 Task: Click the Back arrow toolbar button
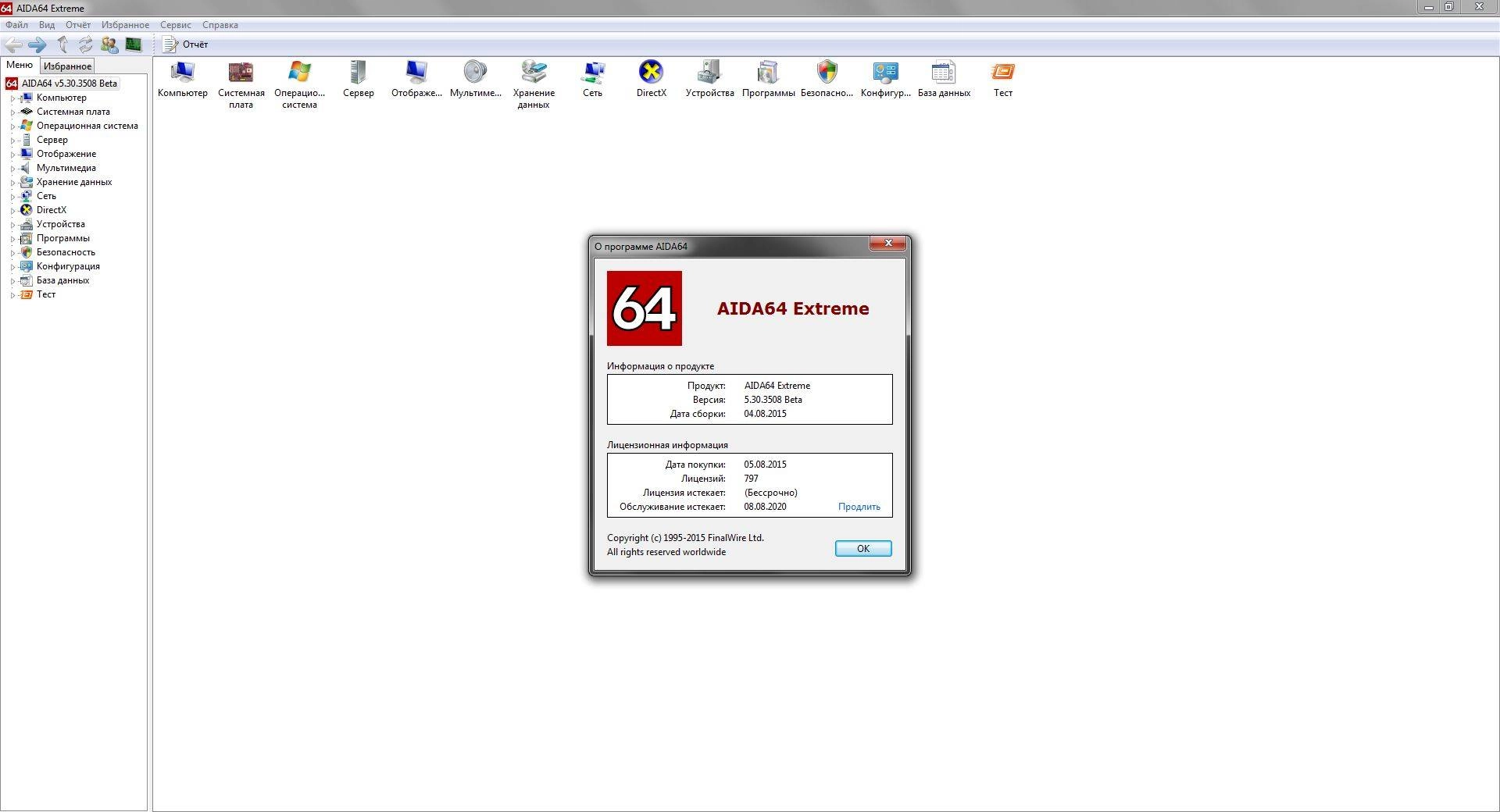click(13, 45)
